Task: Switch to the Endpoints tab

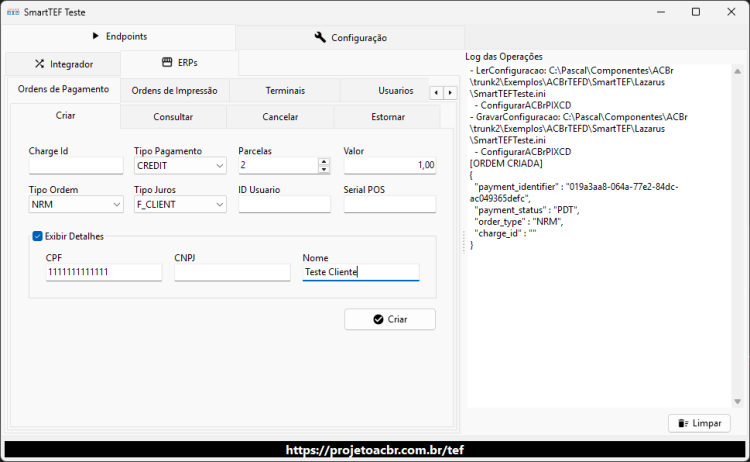Action: 118,36
